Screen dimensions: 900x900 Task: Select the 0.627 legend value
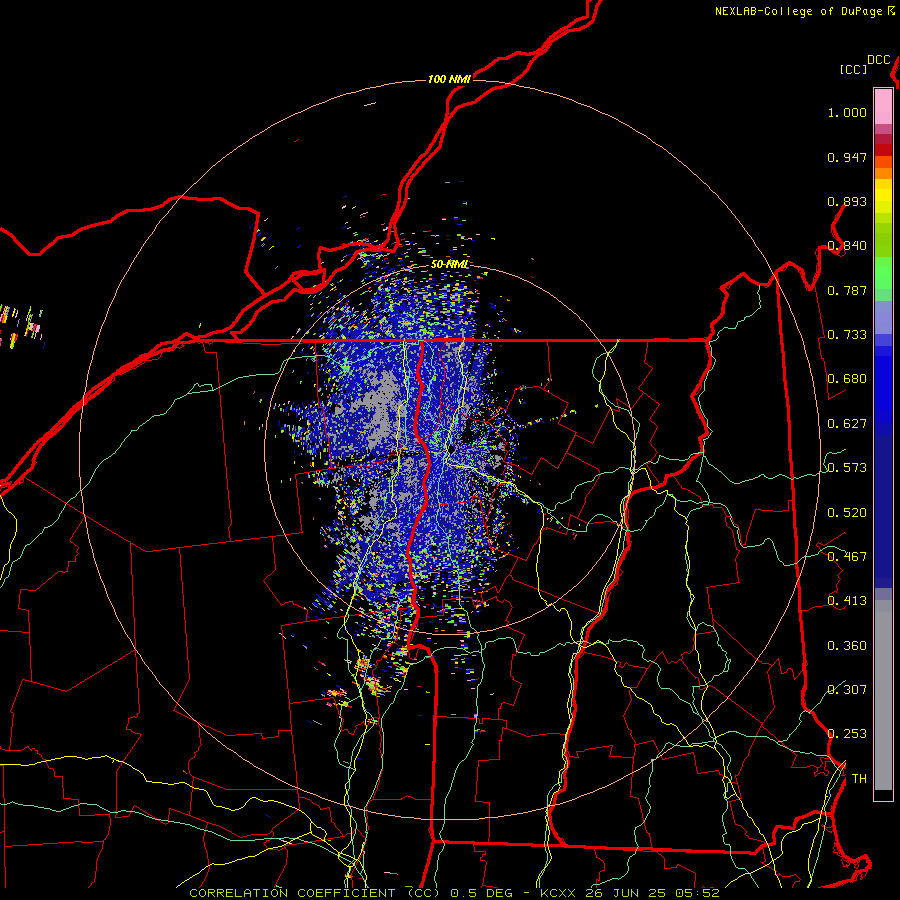point(847,424)
